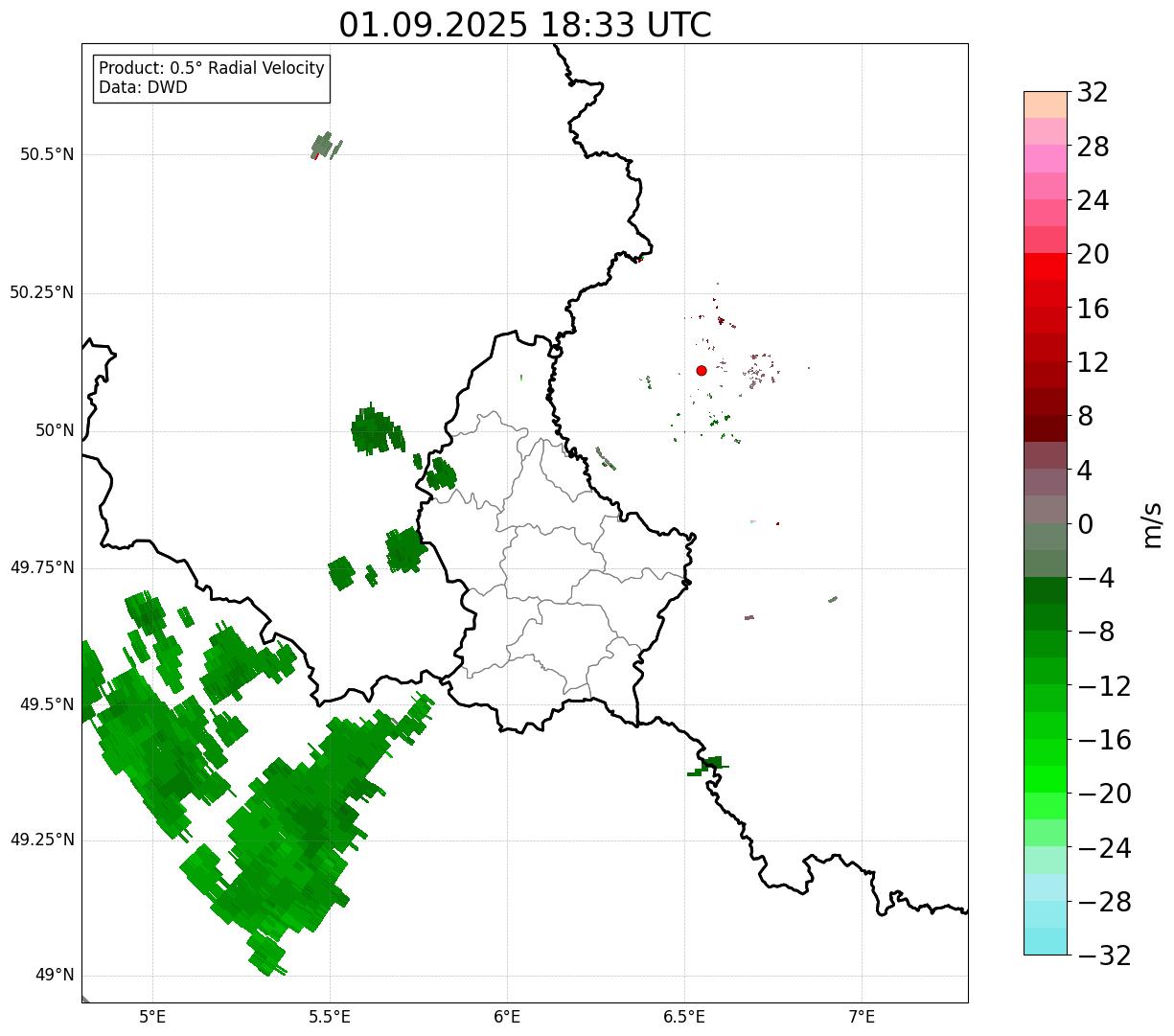Image resolution: width=1174 pixels, height=1036 pixels.
Task: Click the gray-green echo patch near 50.5°N 5.5°E
Action: [324, 146]
